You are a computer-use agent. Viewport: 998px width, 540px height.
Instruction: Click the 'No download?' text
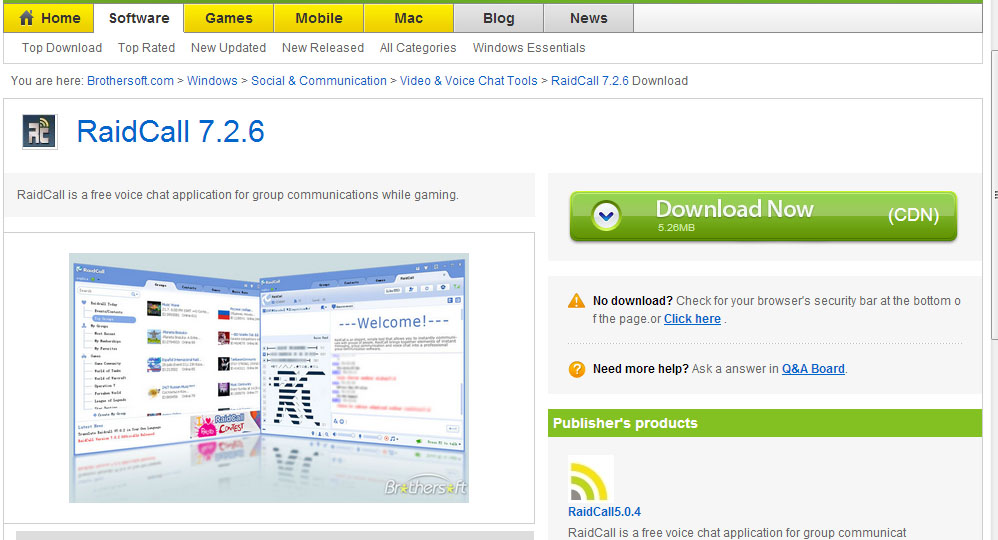click(x=633, y=301)
